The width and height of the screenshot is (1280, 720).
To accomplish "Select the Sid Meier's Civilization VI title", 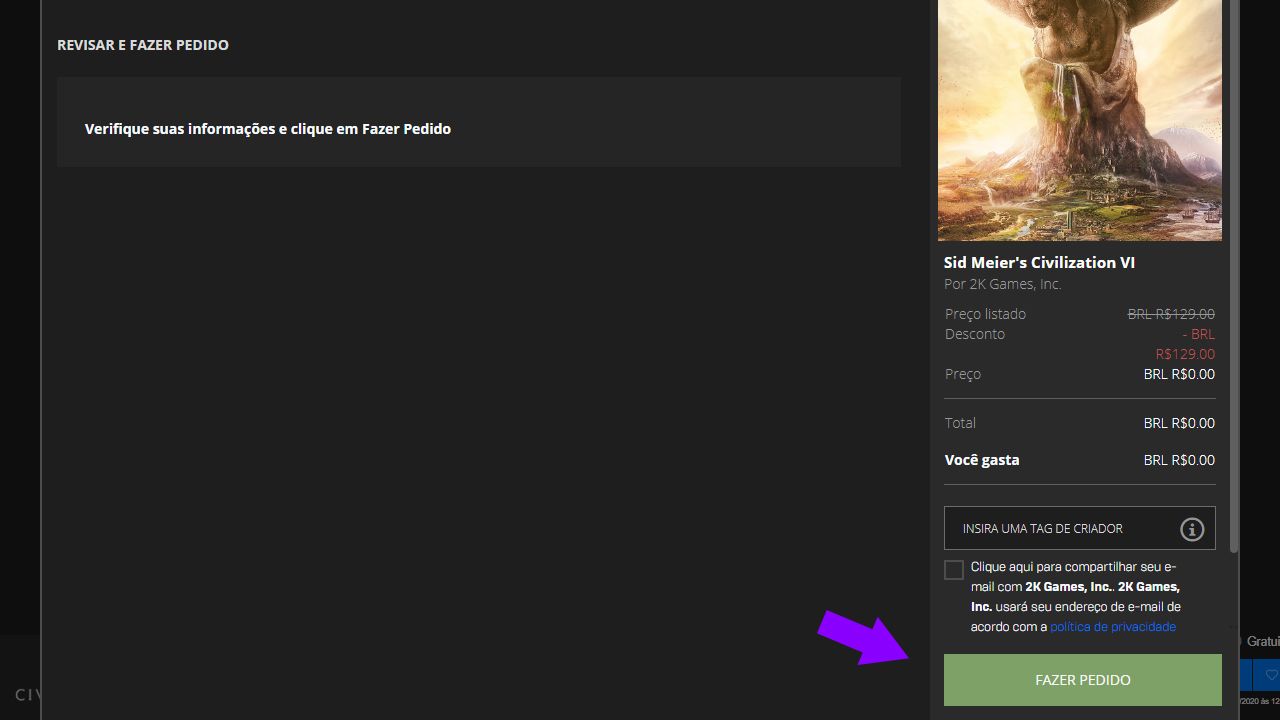I will [1039, 262].
